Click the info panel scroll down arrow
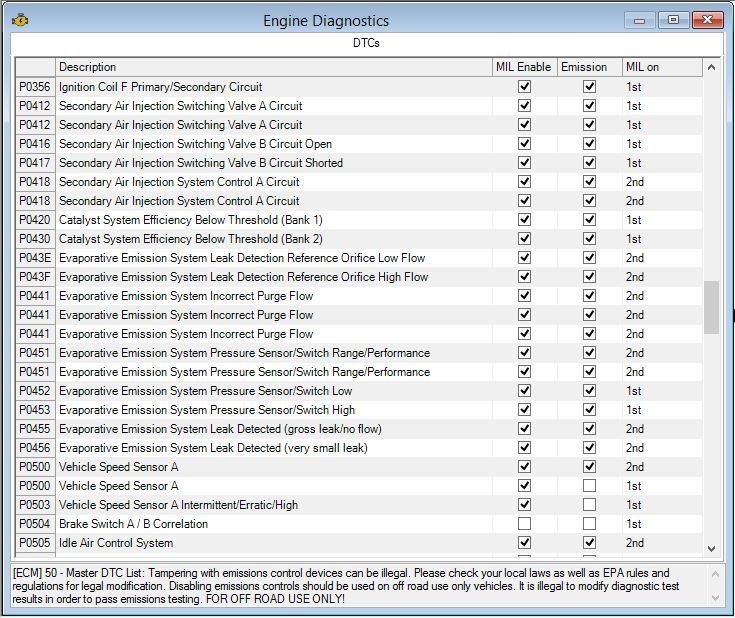735x618 pixels. click(x=715, y=597)
